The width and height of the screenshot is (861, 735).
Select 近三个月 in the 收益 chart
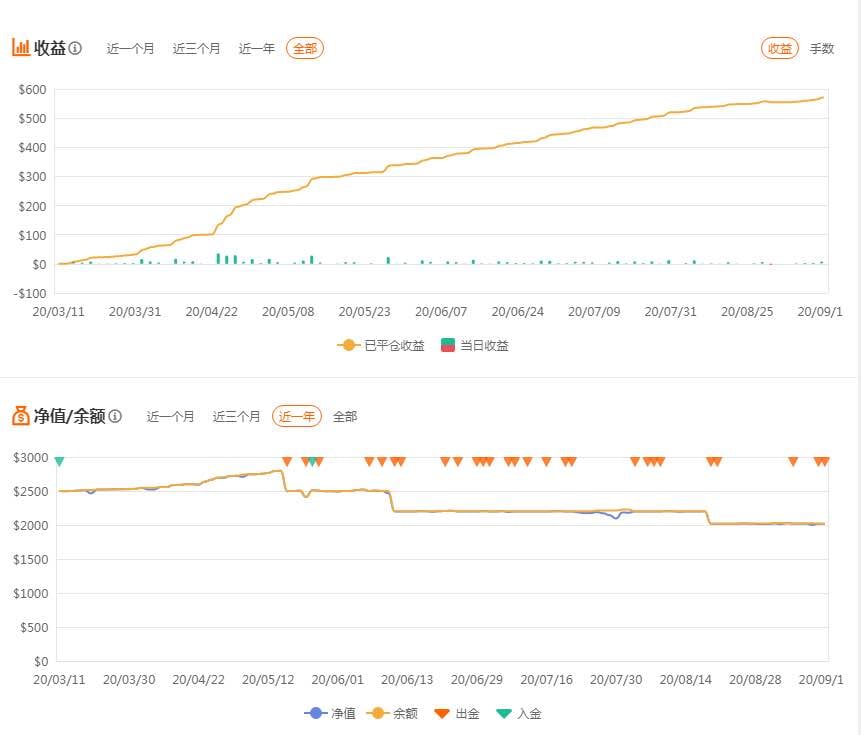coord(197,48)
